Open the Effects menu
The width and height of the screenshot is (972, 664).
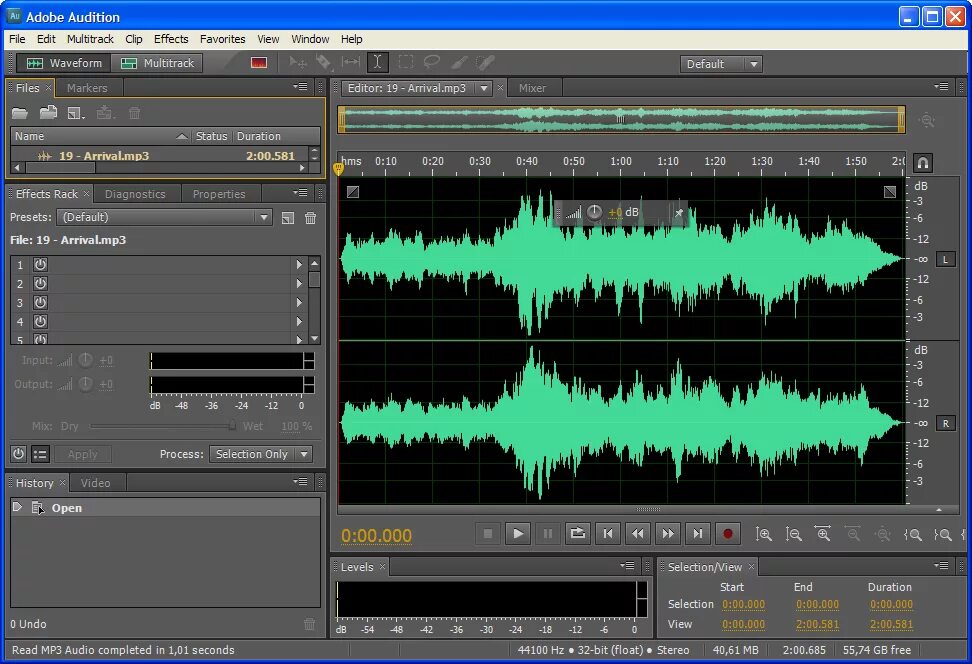(170, 39)
